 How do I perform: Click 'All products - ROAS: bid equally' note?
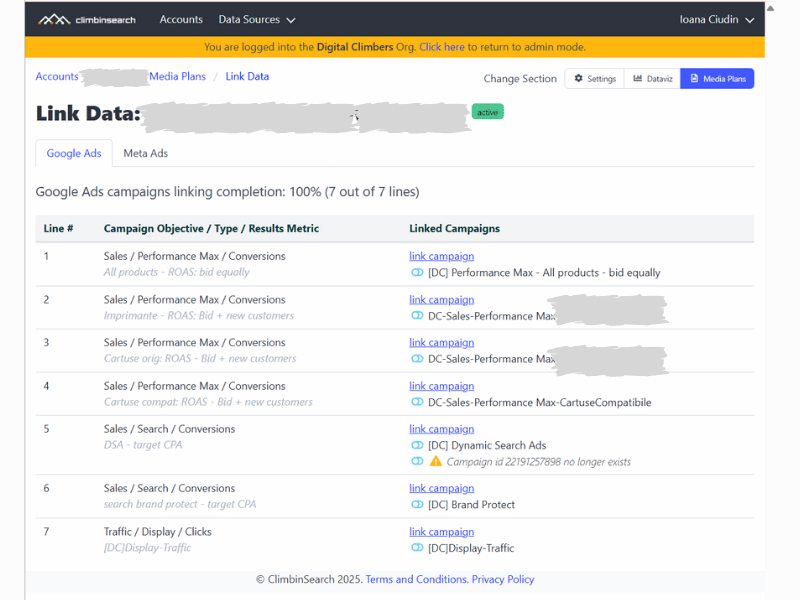coord(177,272)
